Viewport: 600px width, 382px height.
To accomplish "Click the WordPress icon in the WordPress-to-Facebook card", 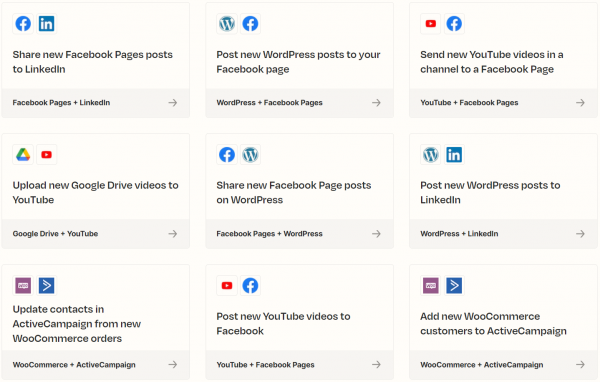I will 227,24.
